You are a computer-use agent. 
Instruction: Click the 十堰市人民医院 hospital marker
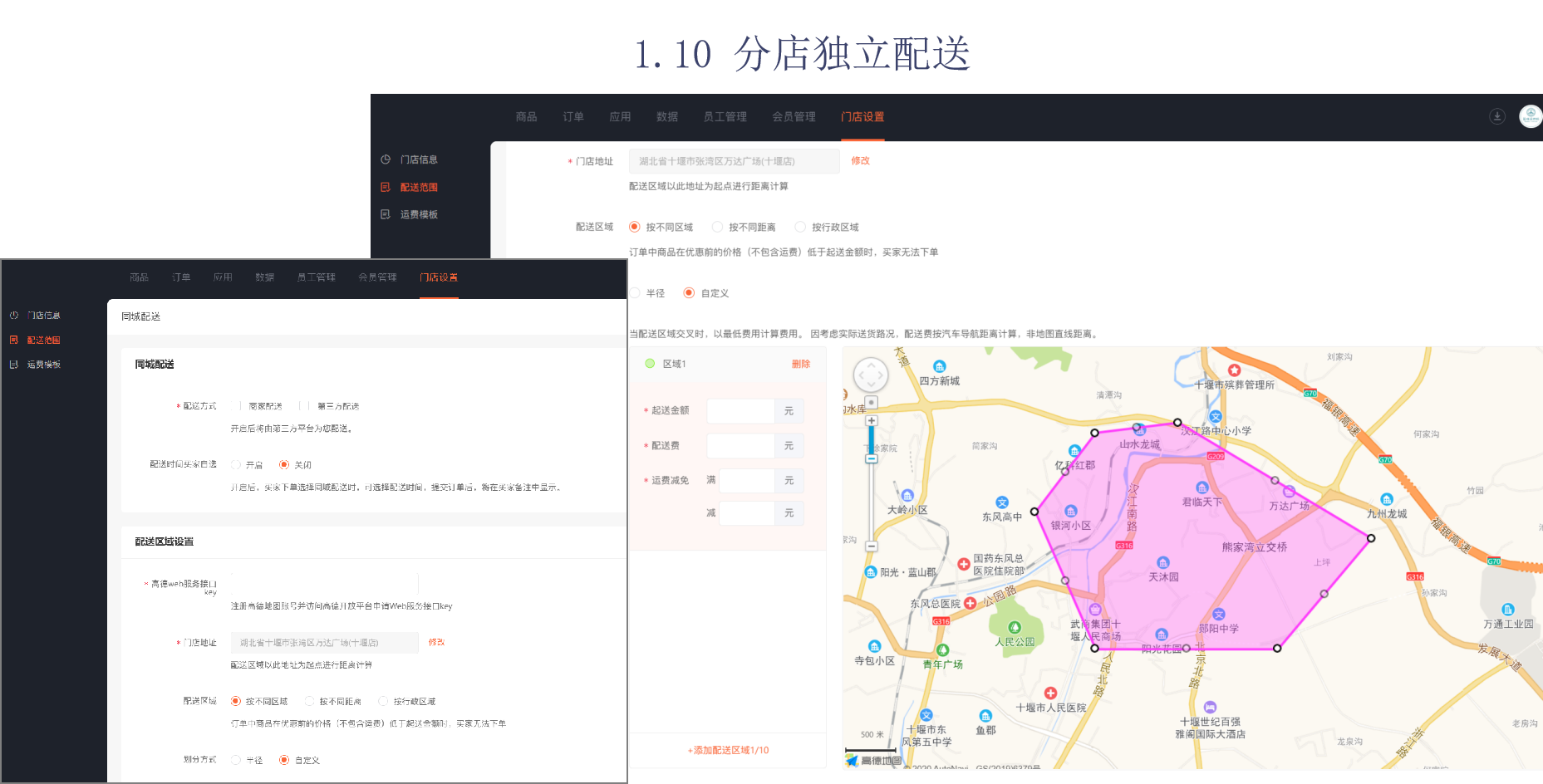click(1050, 693)
